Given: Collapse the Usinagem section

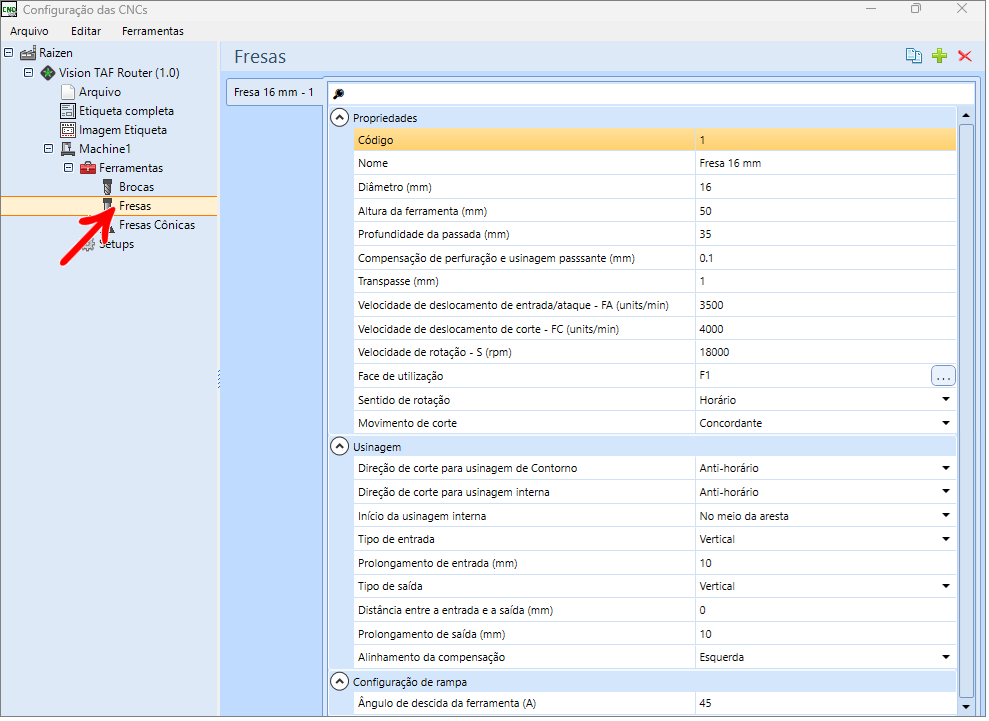Looking at the screenshot, I should tap(339, 447).
